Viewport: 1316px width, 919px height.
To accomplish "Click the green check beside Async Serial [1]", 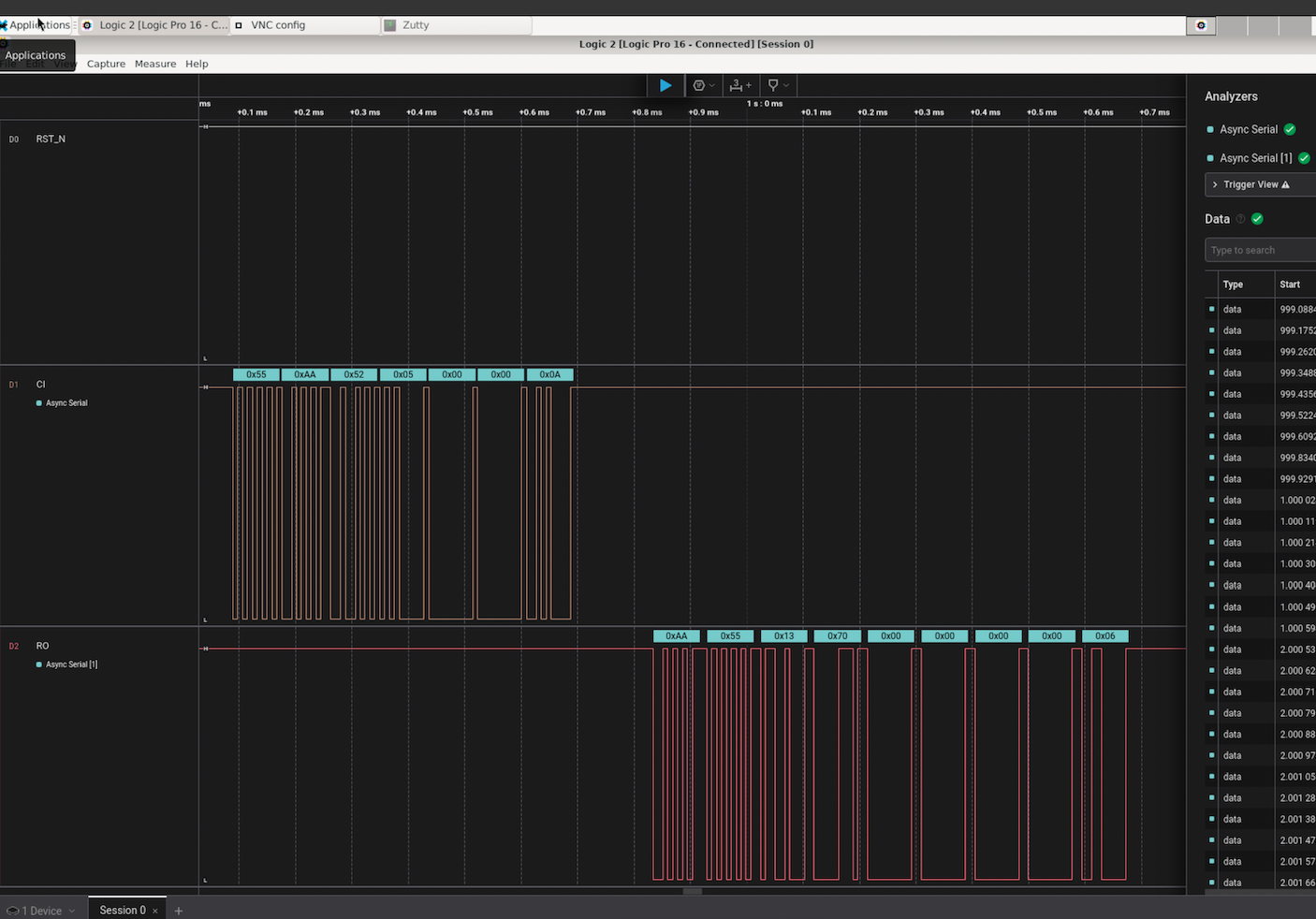I will tap(1304, 158).
